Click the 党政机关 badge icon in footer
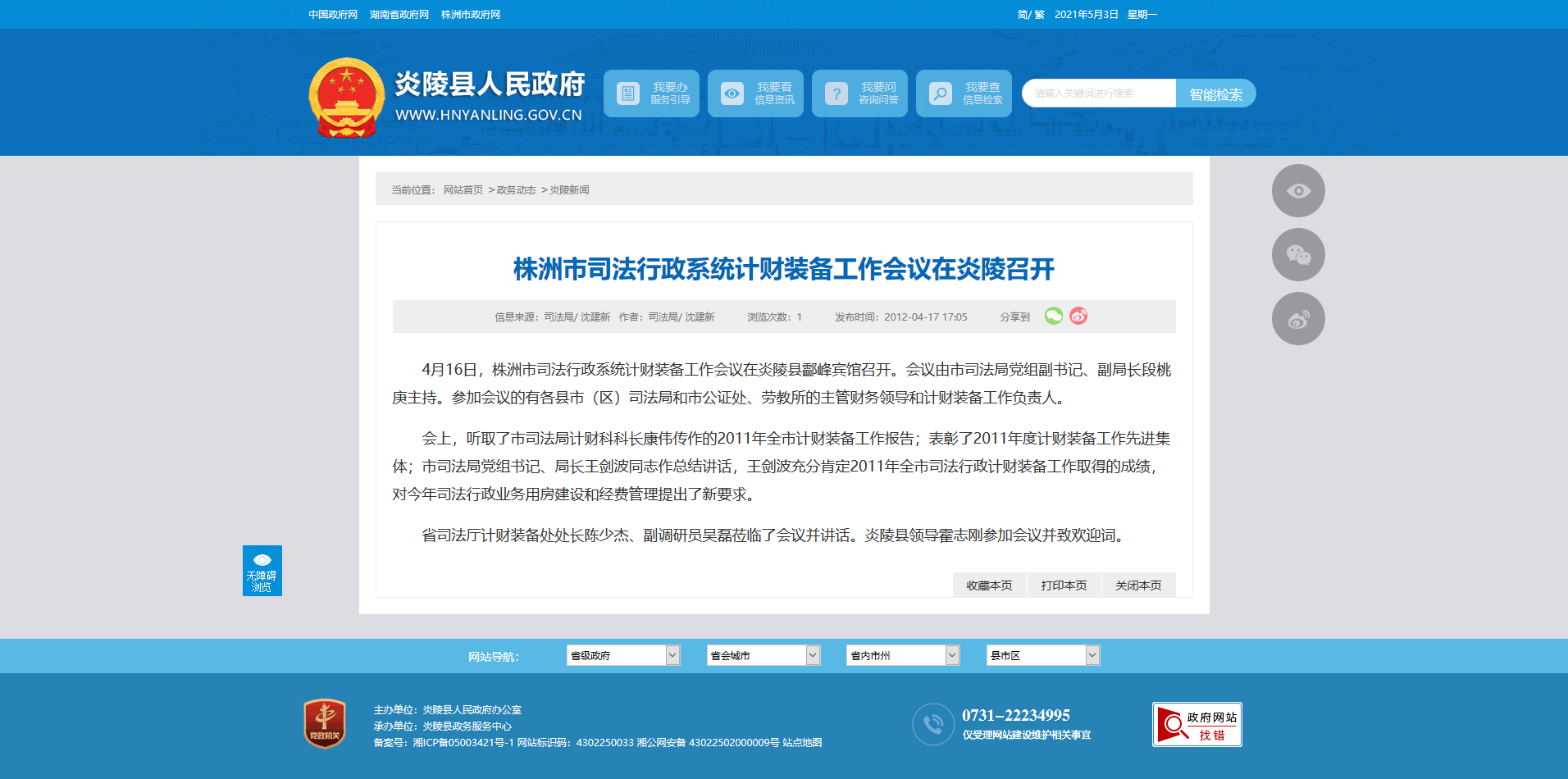1568x779 pixels. click(325, 723)
